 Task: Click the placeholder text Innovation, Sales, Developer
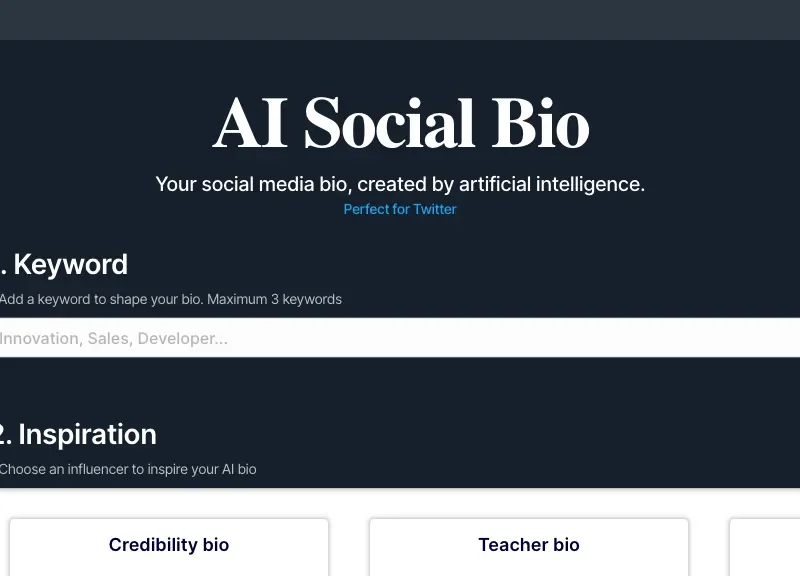[113, 338]
